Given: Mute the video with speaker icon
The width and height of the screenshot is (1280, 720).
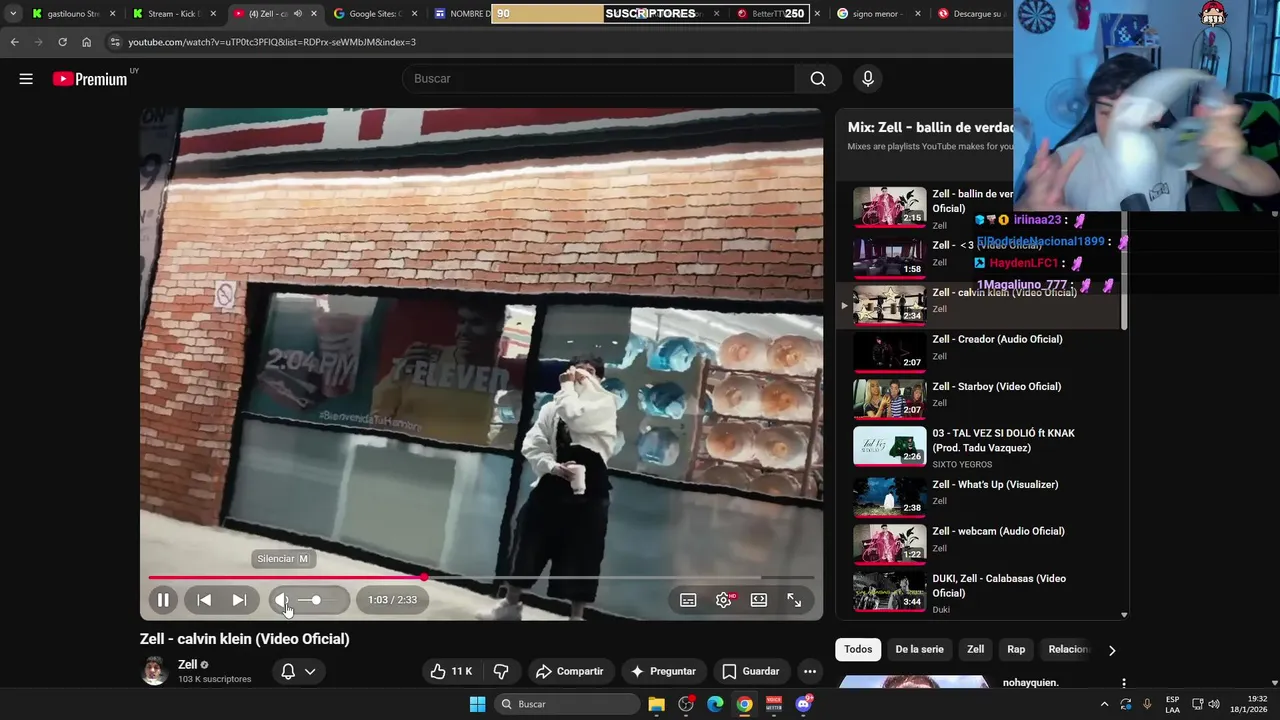Looking at the screenshot, I should pyautogui.click(x=282, y=600).
